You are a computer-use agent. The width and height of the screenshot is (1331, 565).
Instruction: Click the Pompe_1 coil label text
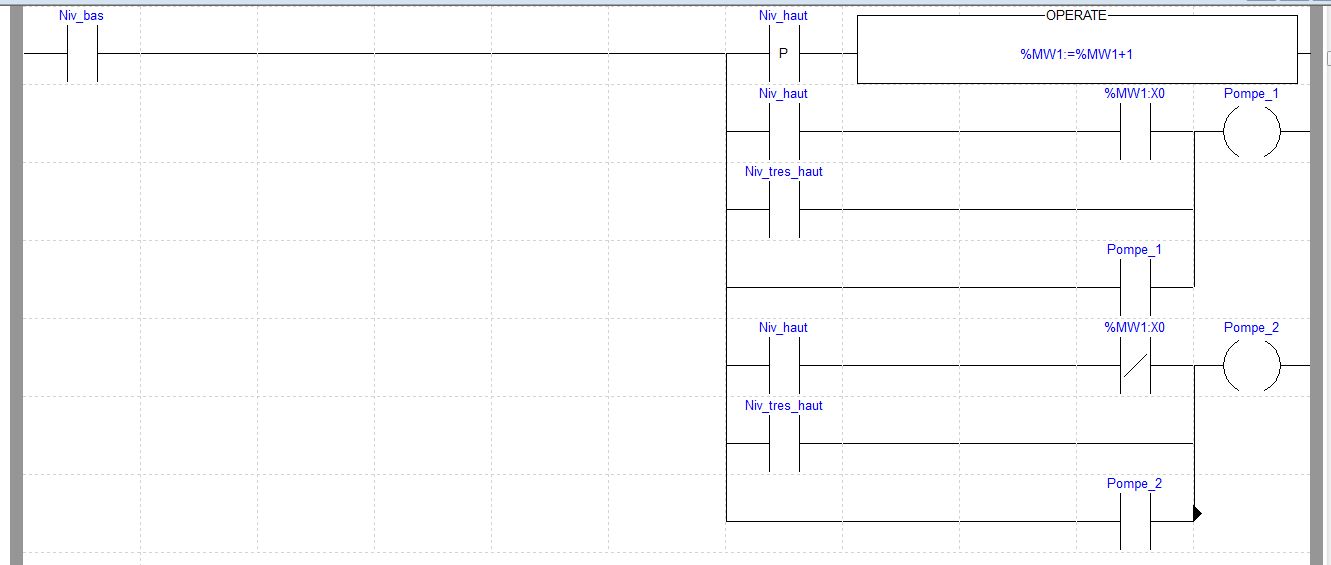click(1251, 93)
